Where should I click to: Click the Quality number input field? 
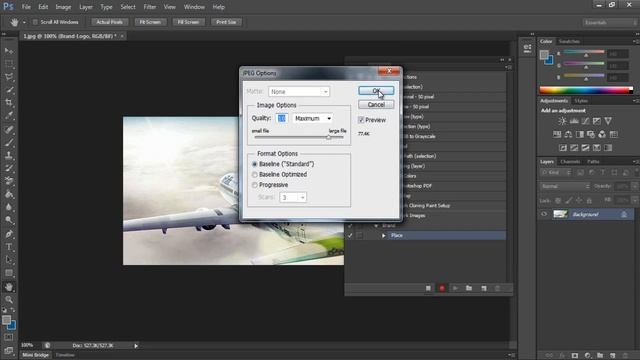click(282, 118)
